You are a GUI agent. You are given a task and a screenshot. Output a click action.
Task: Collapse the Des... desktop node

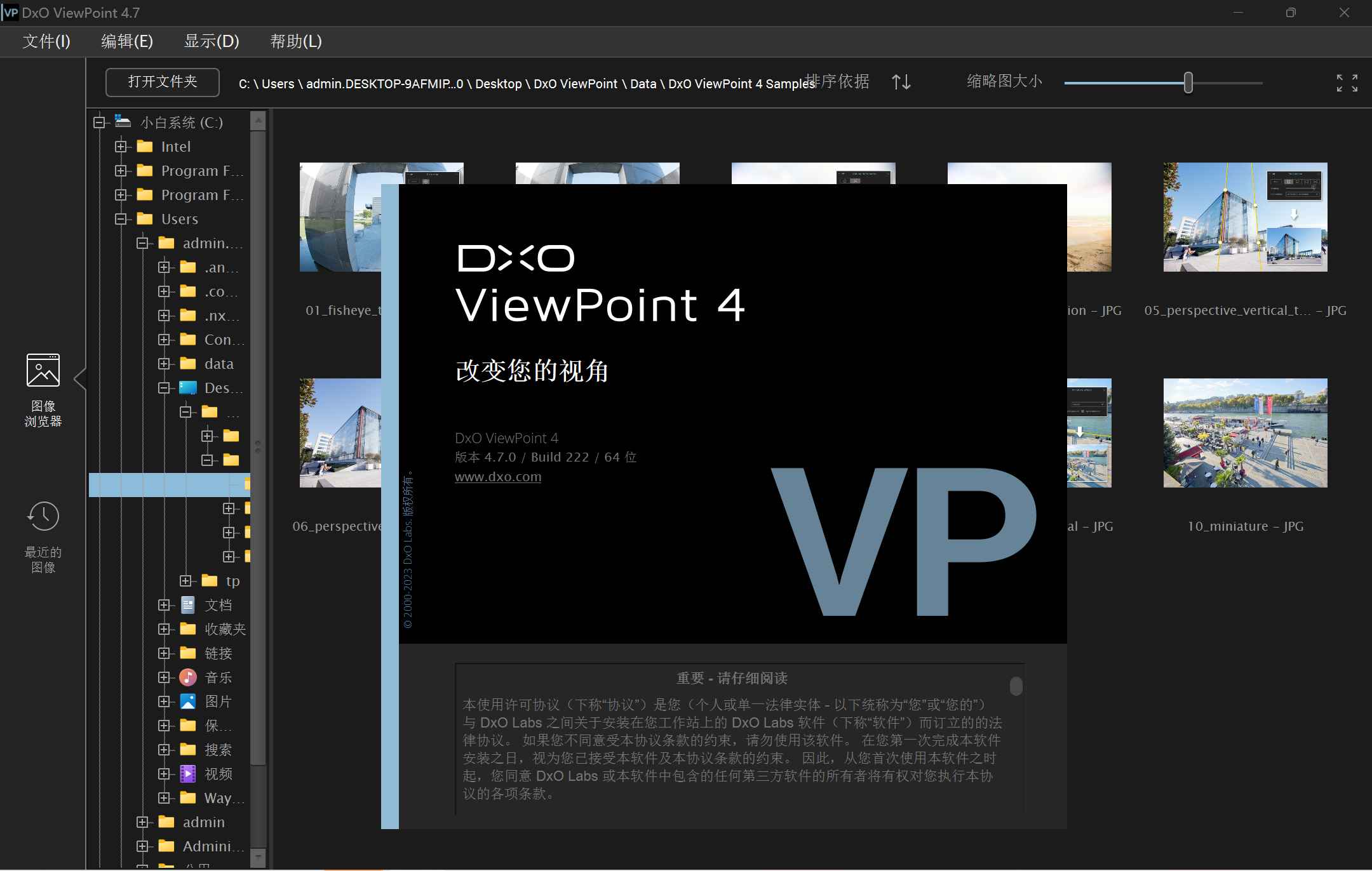click(x=164, y=388)
